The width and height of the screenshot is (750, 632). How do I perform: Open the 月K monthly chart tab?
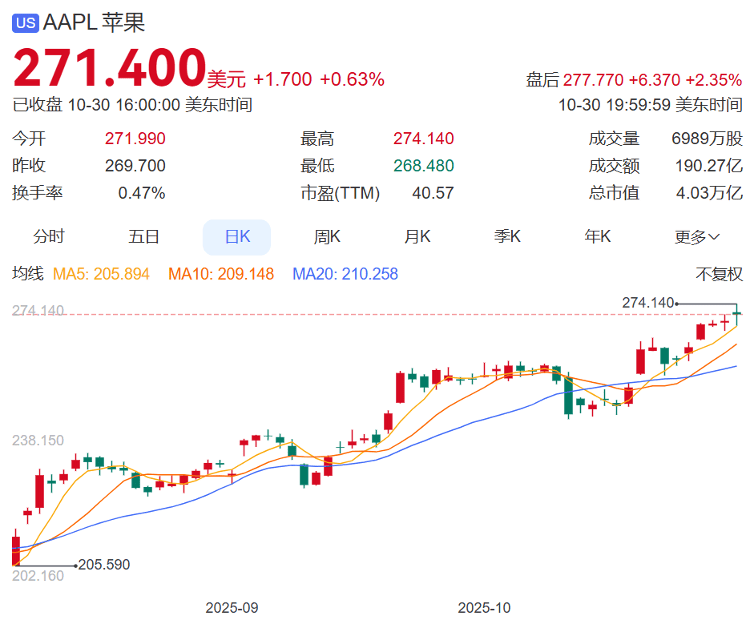point(417,237)
